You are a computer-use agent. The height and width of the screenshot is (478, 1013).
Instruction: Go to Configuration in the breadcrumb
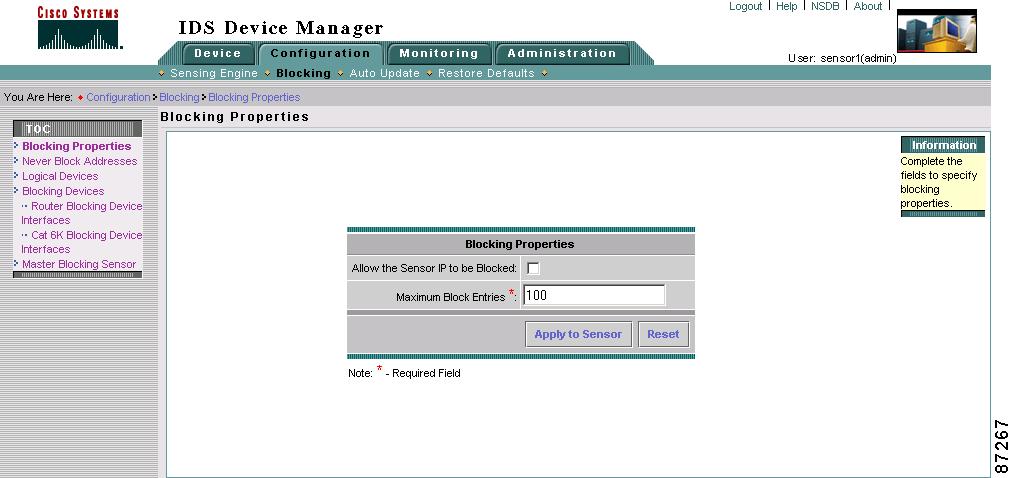(x=118, y=97)
